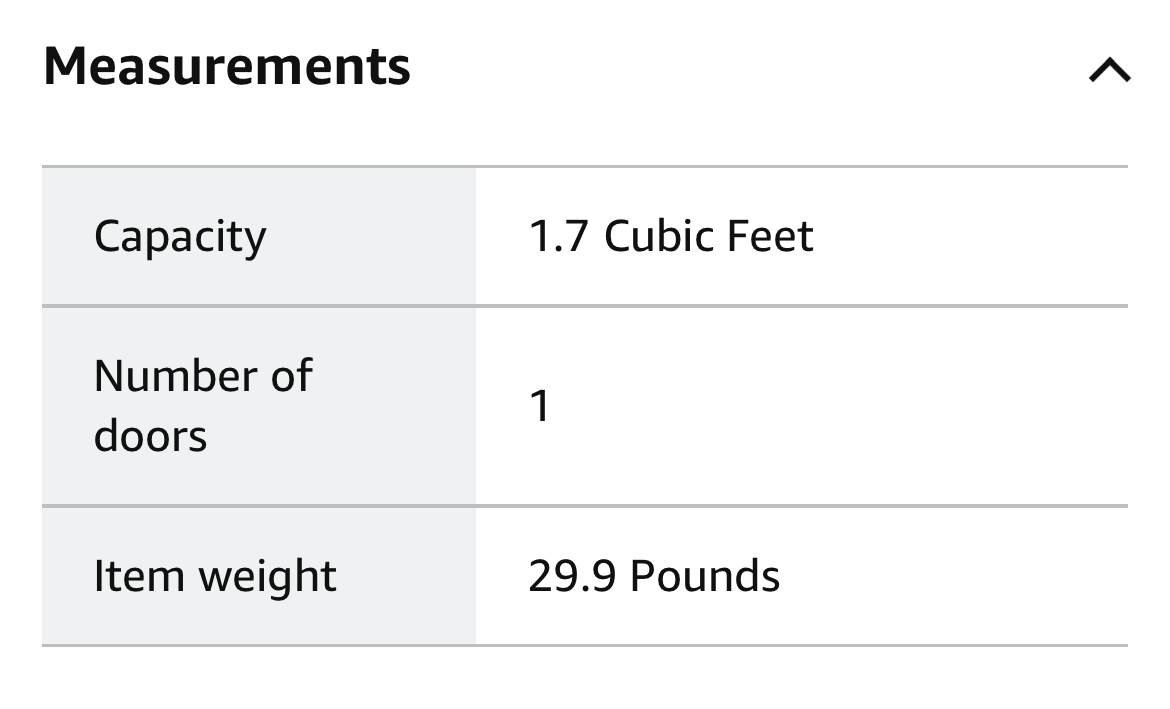Click the "1.7" capacity number
This screenshot has width=1170, height=709.
click(558, 237)
